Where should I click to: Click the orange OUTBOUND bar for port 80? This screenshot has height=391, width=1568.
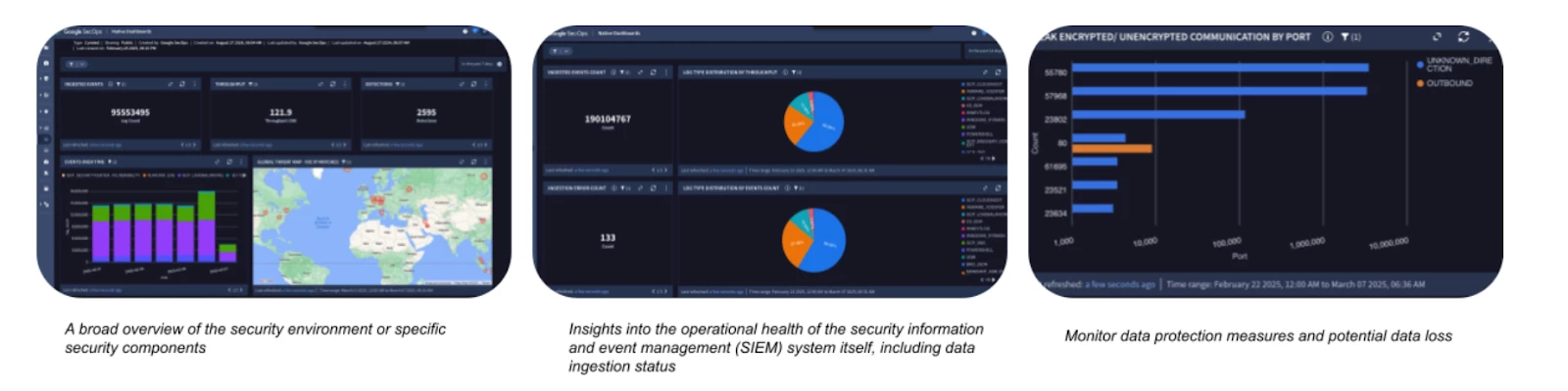[1112, 149]
